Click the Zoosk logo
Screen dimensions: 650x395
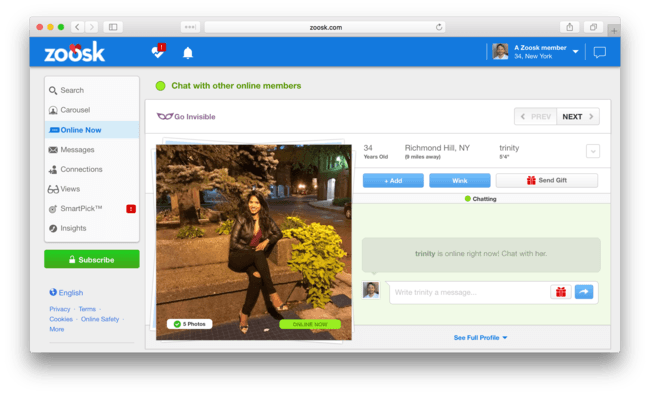[x=74, y=52]
